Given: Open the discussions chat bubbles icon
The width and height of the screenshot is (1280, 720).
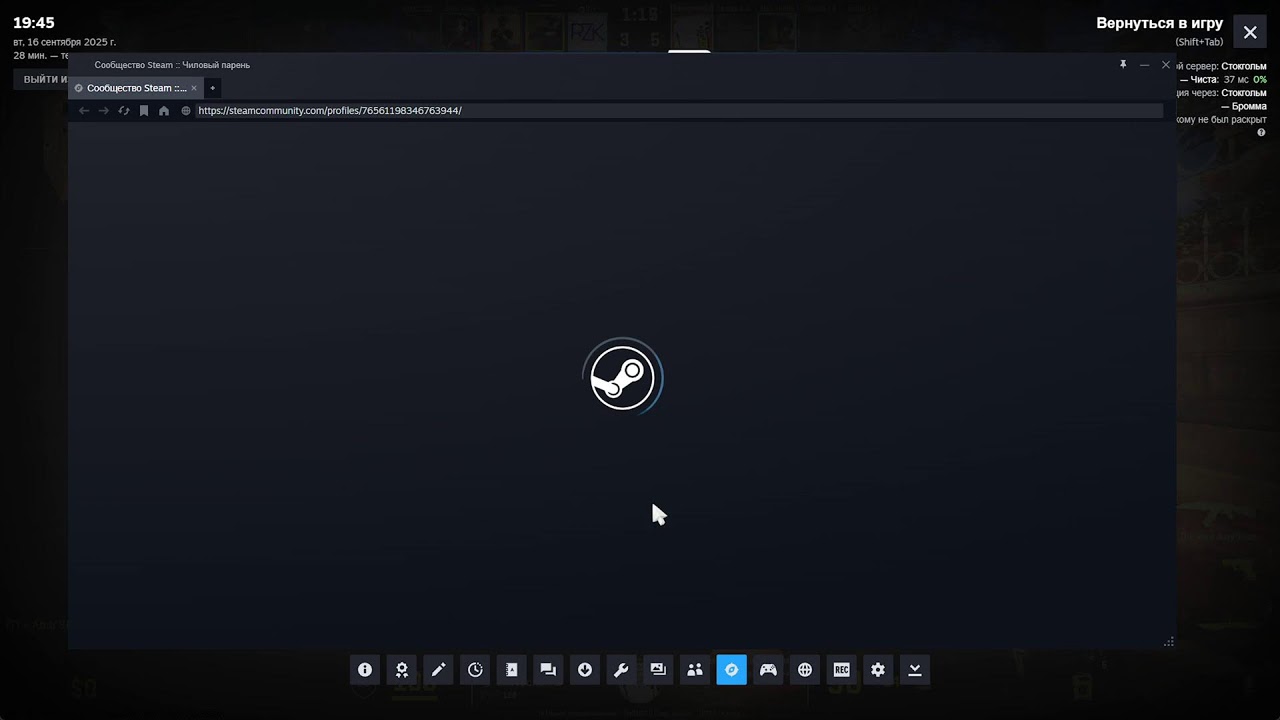Looking at the screenshot, I should click(x=548, y=670).
